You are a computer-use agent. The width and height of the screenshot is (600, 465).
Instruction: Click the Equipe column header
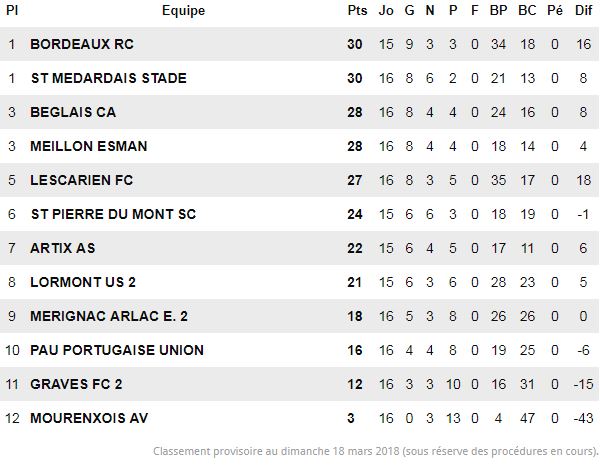(x=183, y=10)
